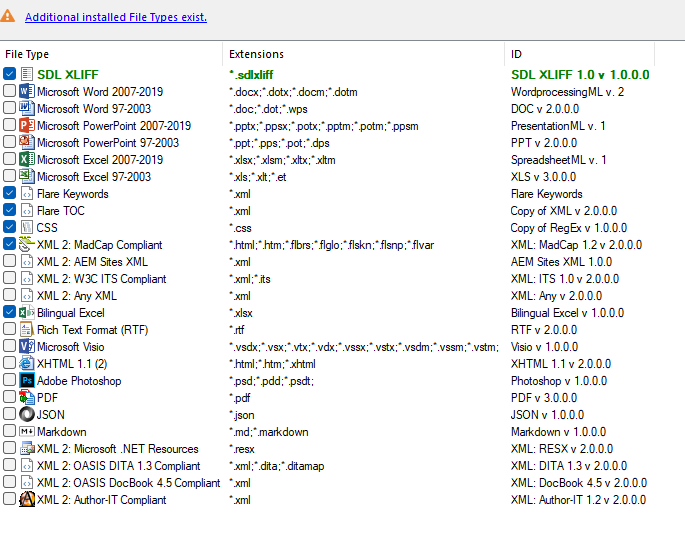Click the Bilingual Excel icon
The height and width of the screenshot is (544, 685).
pyautogui.click(x=27, y=312)
